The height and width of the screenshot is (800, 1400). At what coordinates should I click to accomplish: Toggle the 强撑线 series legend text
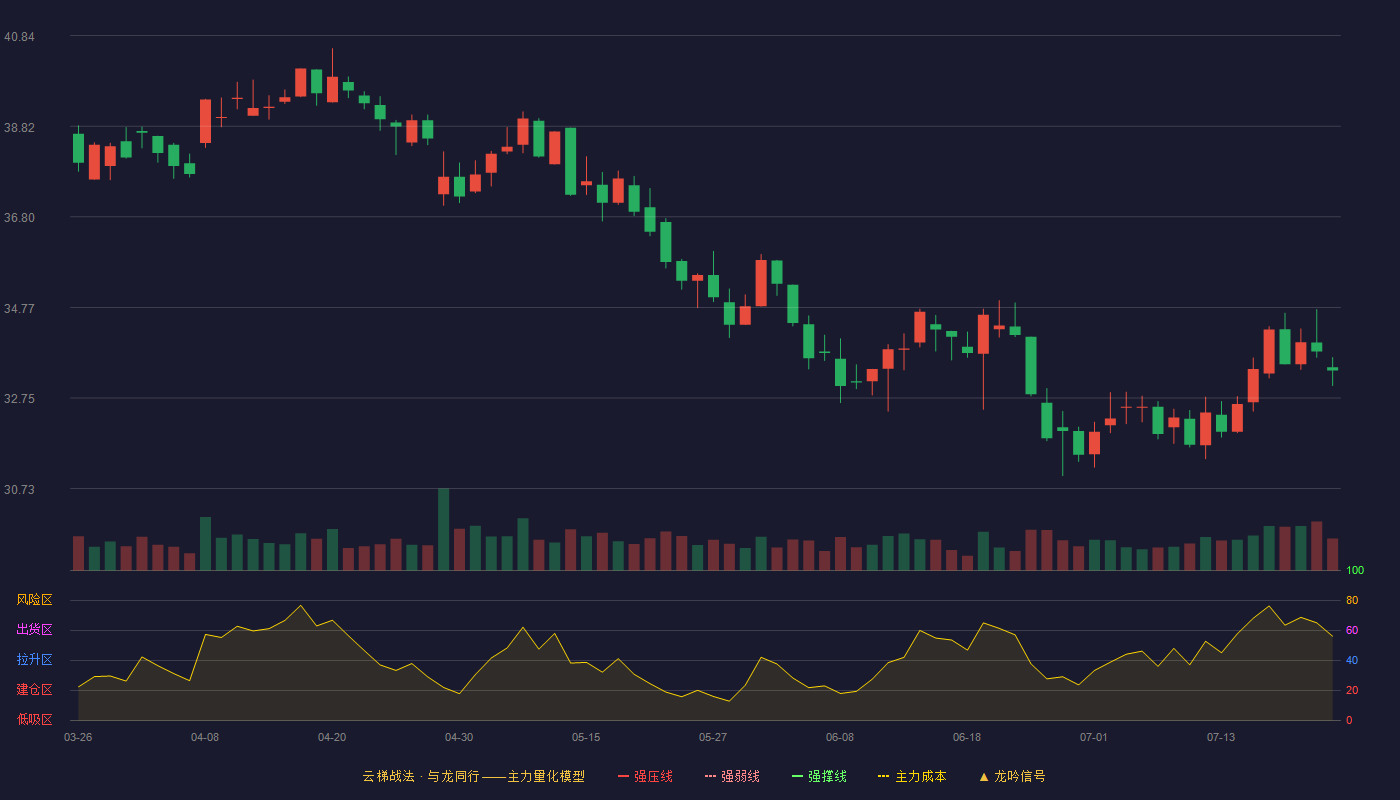tap(827, 776)
